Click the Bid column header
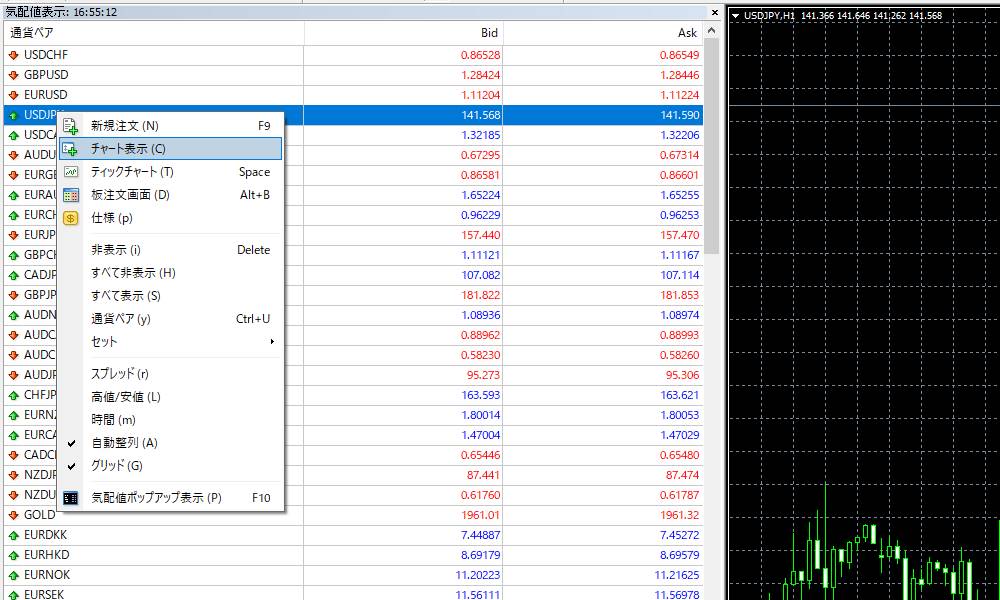1000x600 pixels. (489, 33)
